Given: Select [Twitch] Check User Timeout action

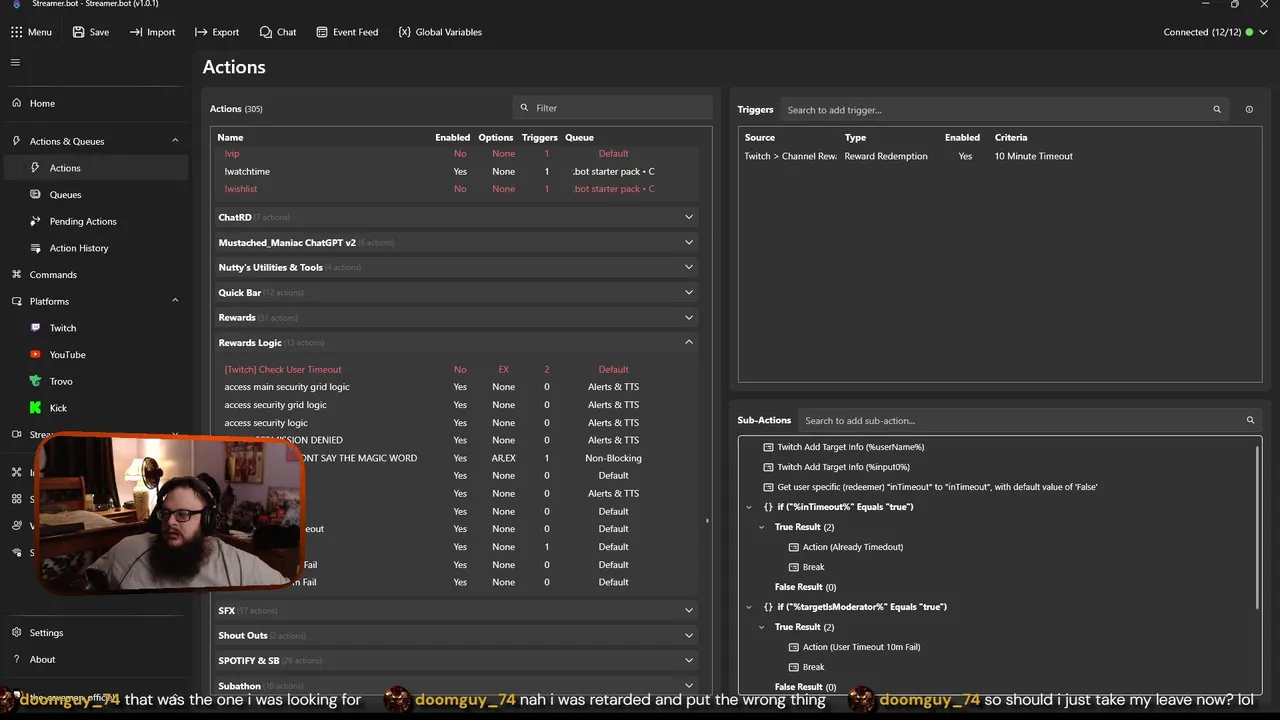Looking at the screenshot, I should click(x=457, y=370).
